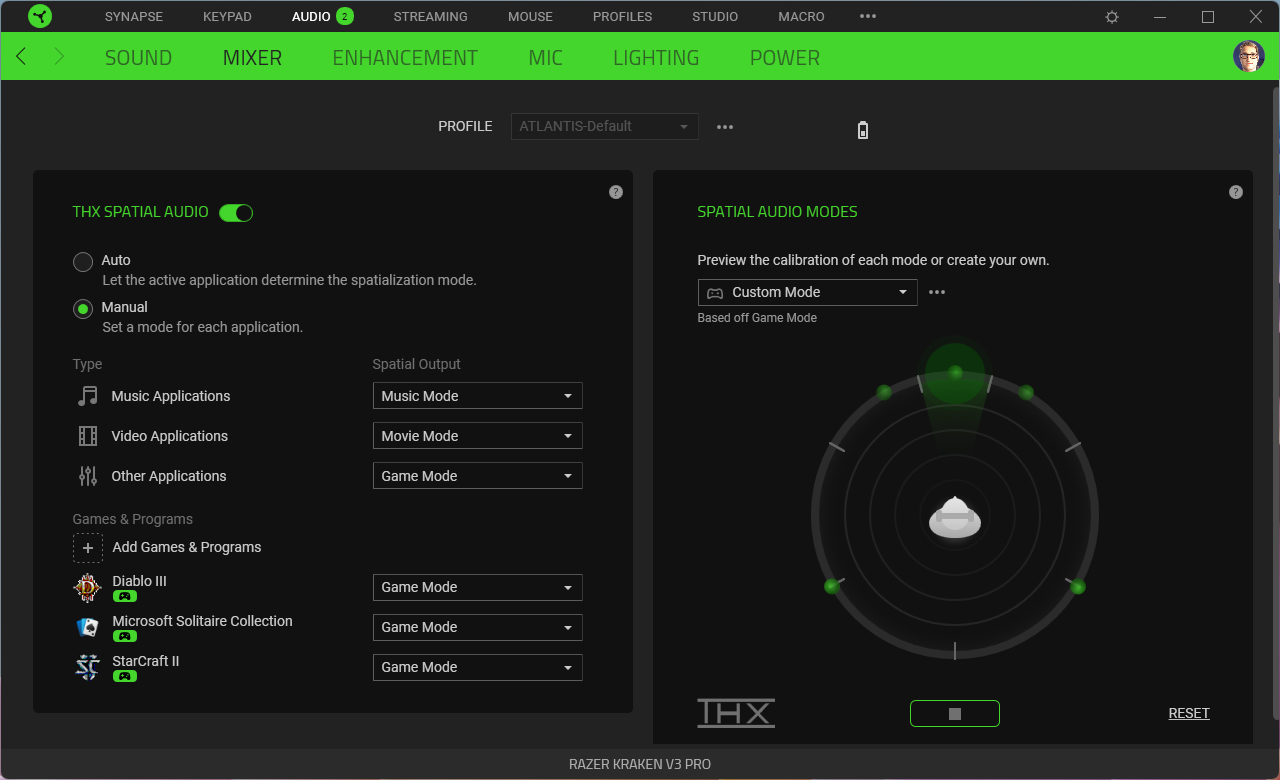Go forward with the right arrow
1280x780 pixels.
(x=59, y=57)
